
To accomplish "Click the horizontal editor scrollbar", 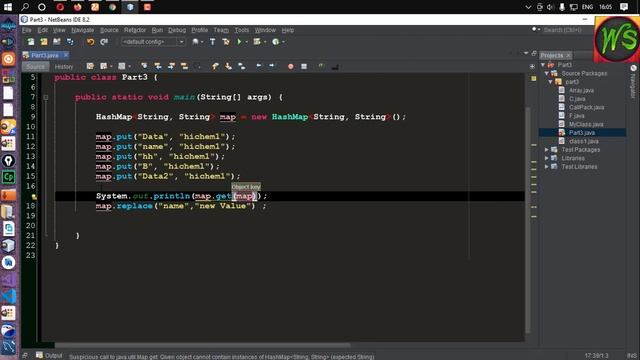I will tap(202, 345).
